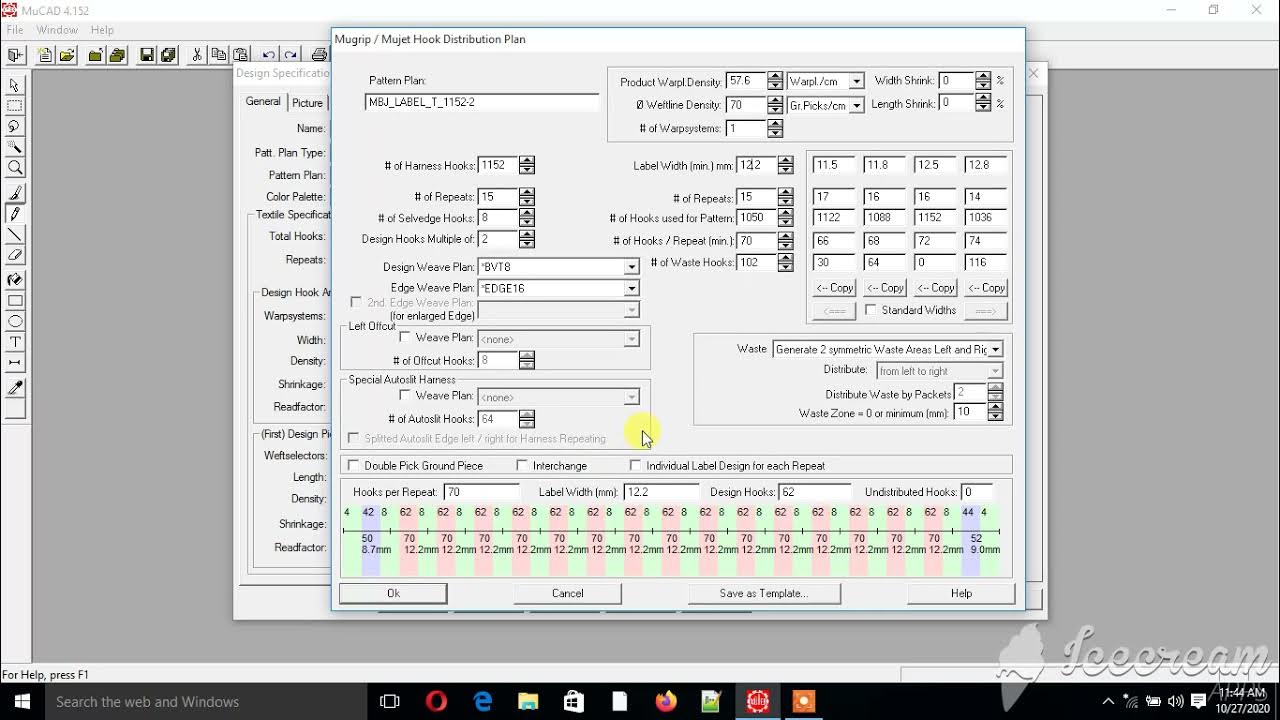The height and width of the screenshot is (720, 1280).
Task: Open the Waste generation mode dropdown
Action: [995, 349]
